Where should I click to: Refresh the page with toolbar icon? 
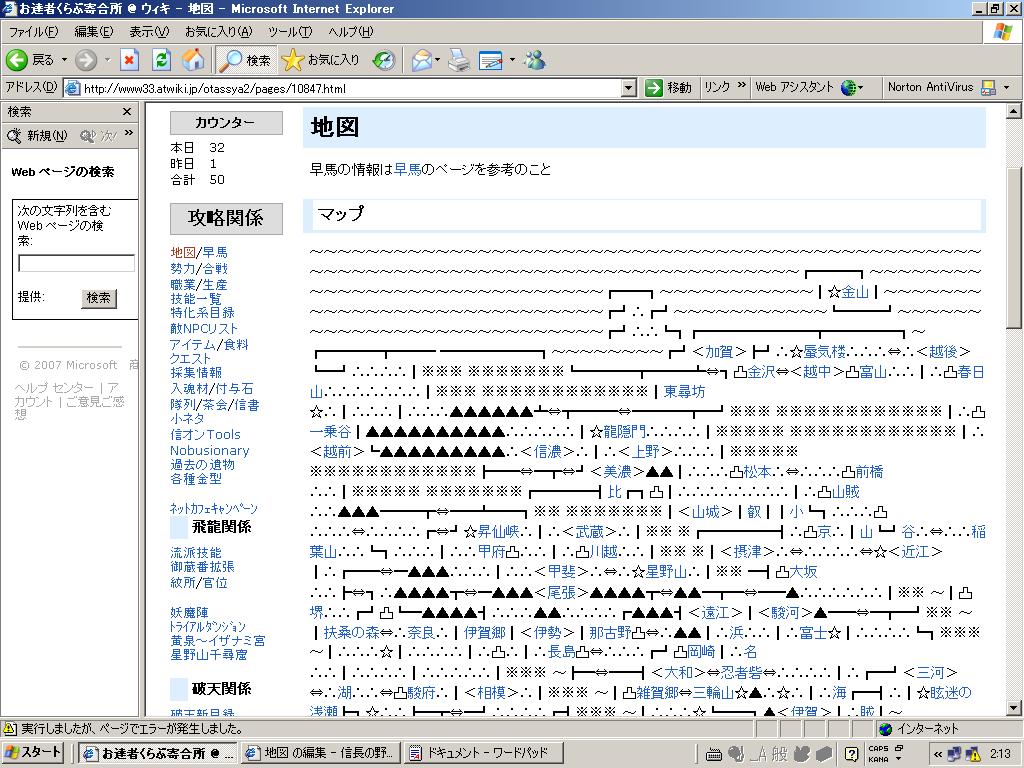click(x=161, y=60)
